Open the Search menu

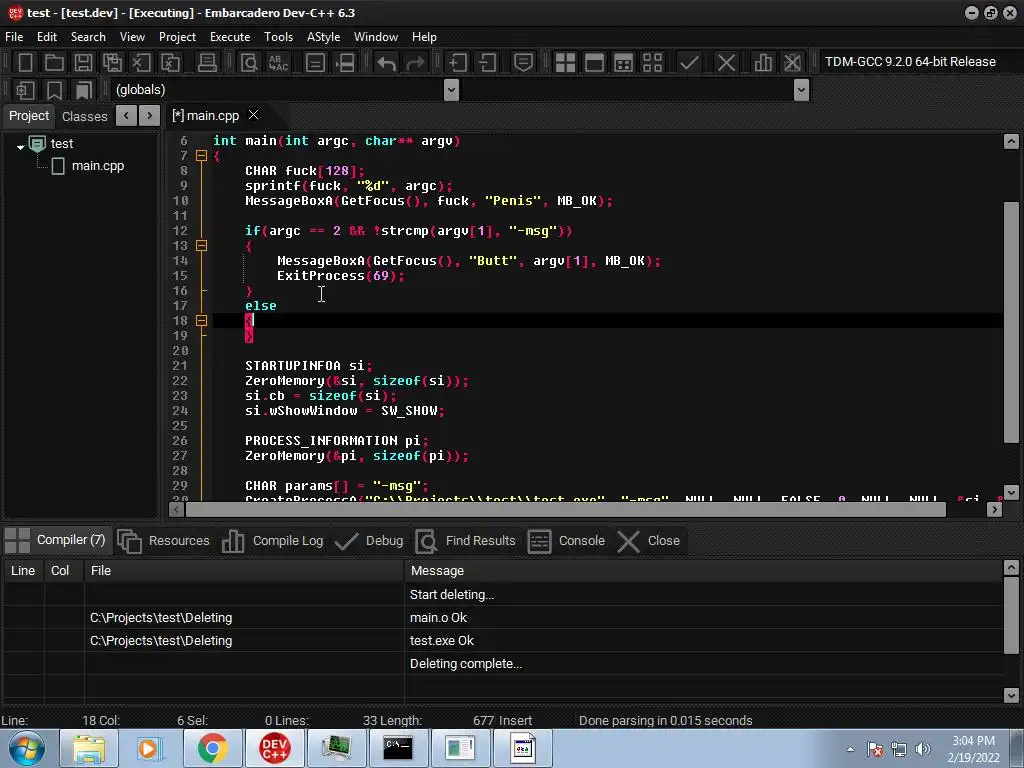[x=88, y=37]
